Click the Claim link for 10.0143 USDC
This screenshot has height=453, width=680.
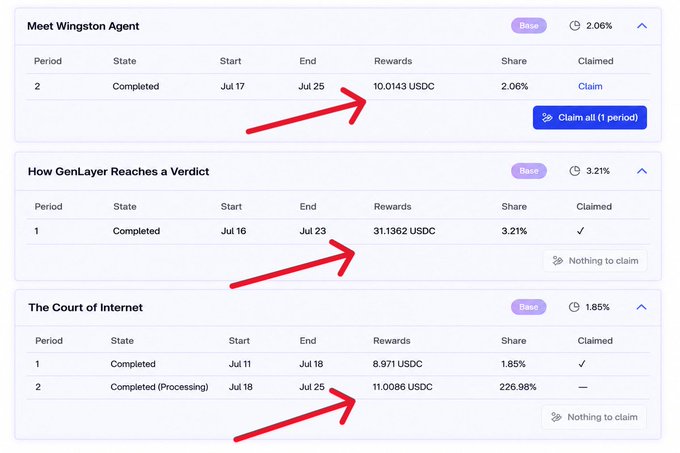(x=590, y=86)
